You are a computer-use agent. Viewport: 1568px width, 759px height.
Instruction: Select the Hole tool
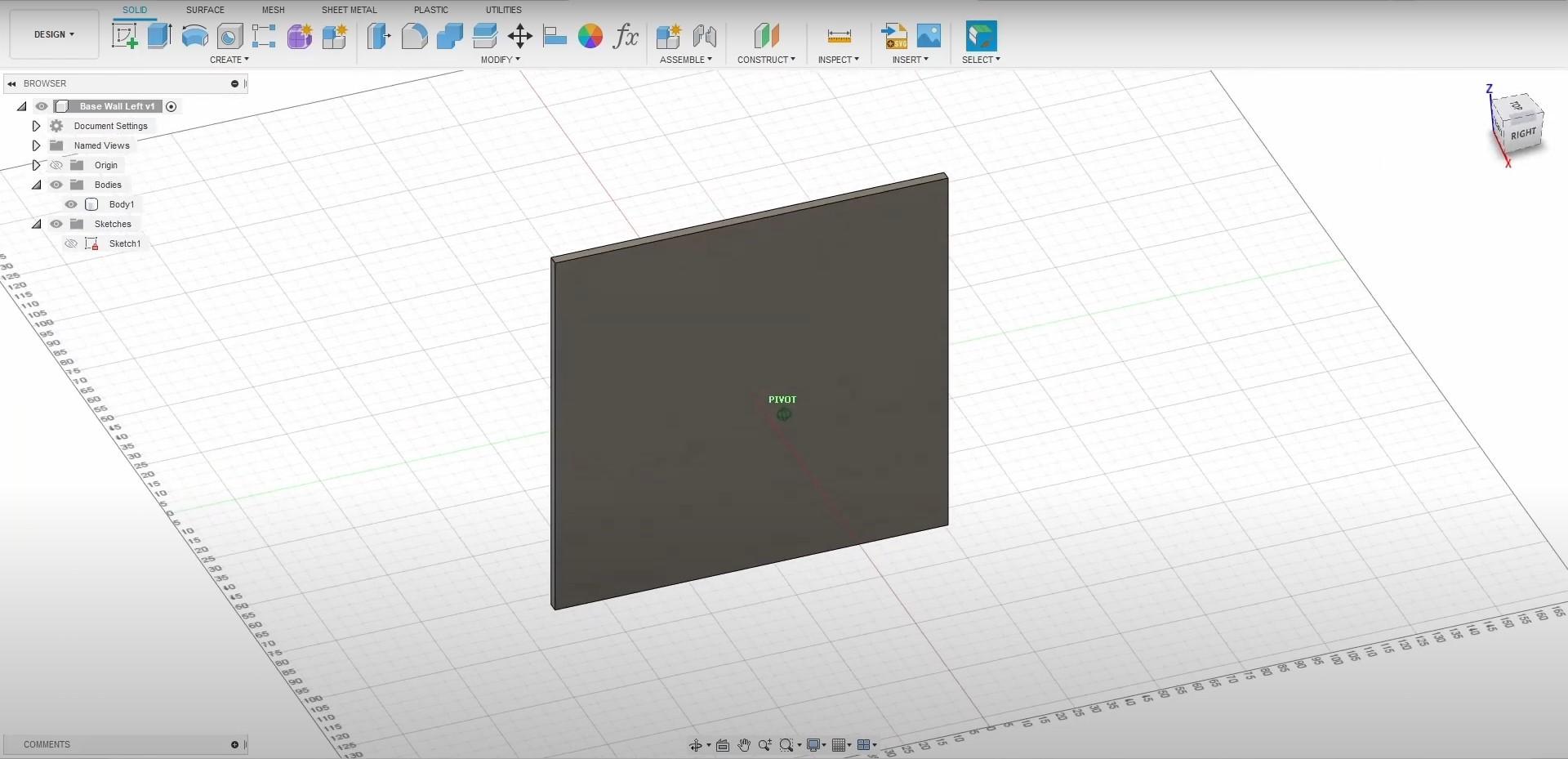[x=229, y=36]
